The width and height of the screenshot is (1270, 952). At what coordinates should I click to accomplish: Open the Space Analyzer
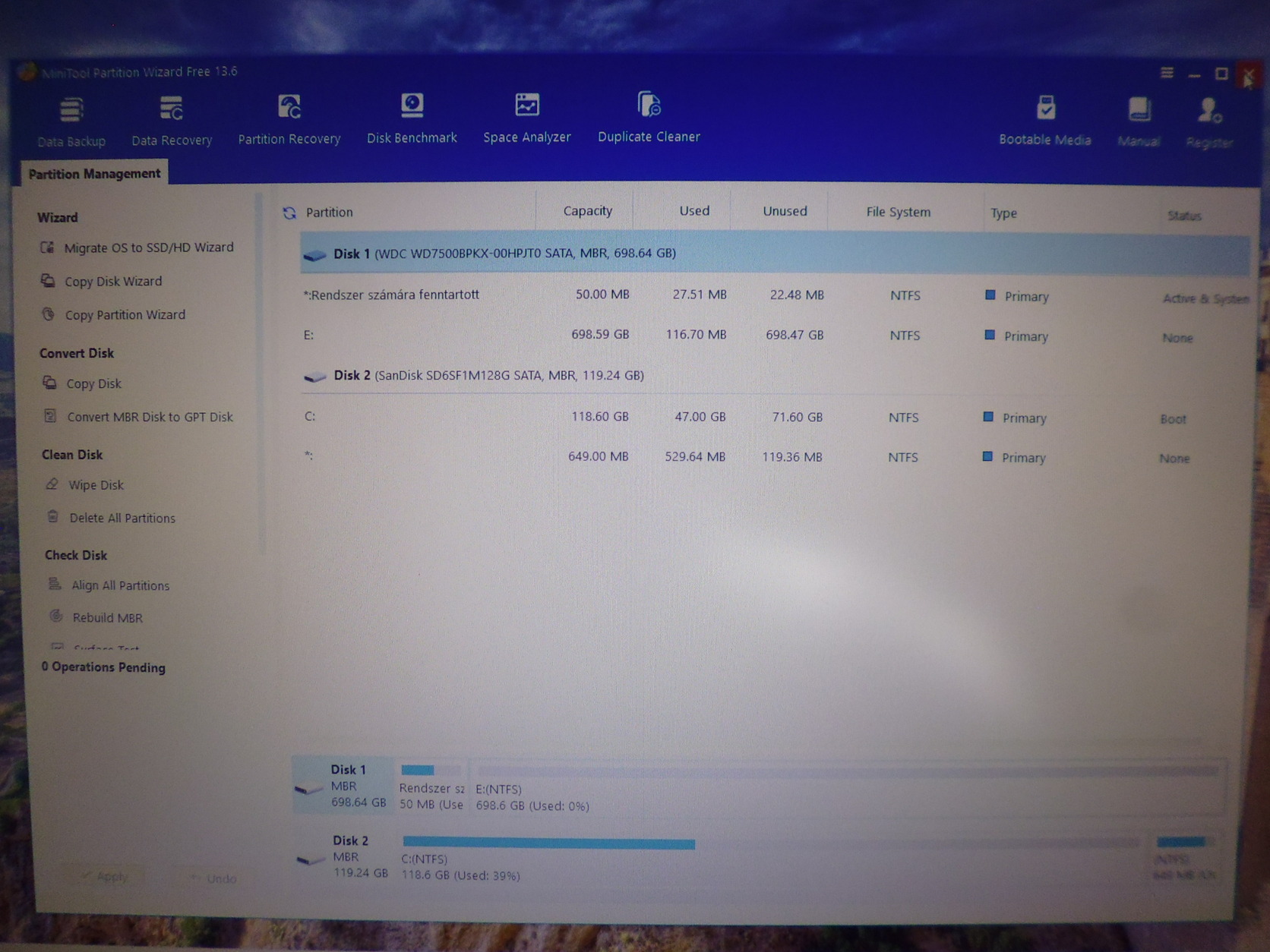[527, 118]
